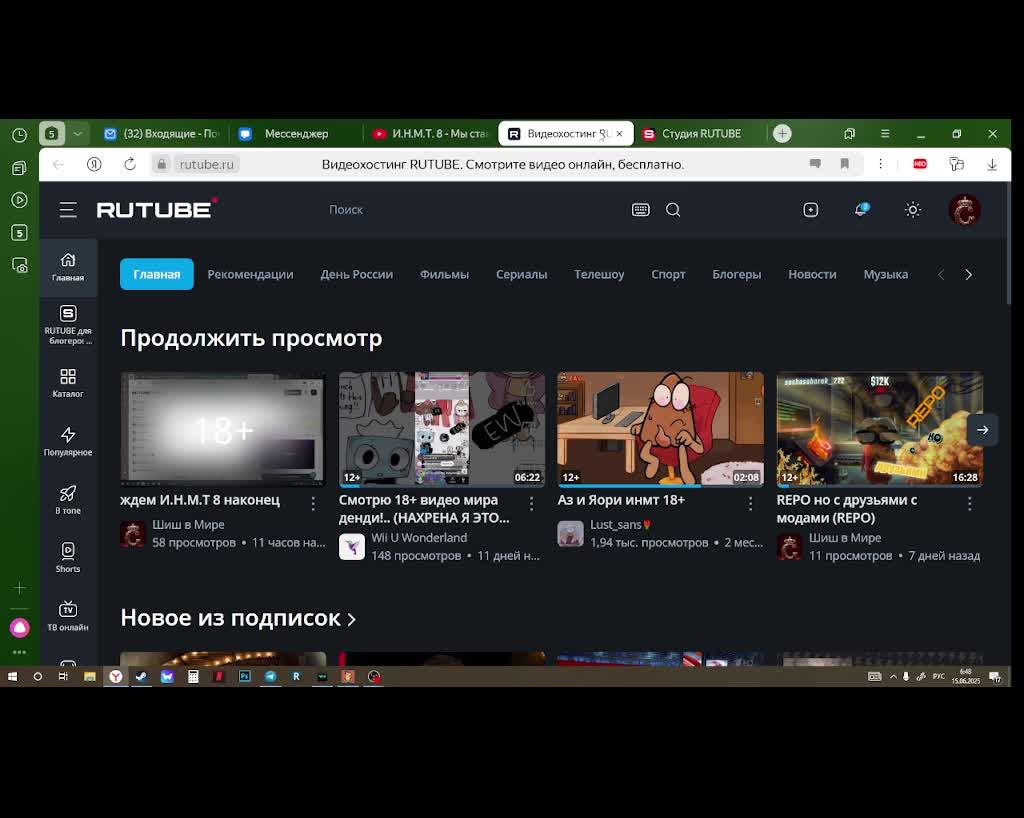The height and width of the screenshot is (818, 1024).
Task: Open the browser history clock icon
Action: pos(20,135)
